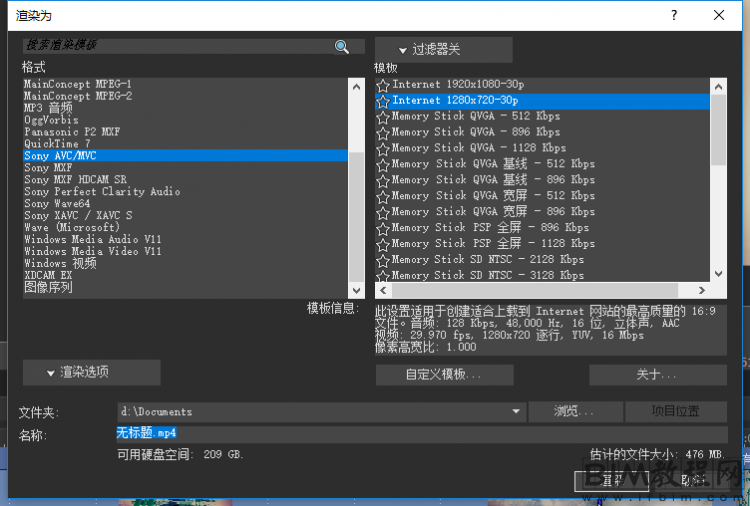This screenshot has height=506, width=750.
Task: Toggle star on Internet 1280x720-30p template
Action: 383,101
